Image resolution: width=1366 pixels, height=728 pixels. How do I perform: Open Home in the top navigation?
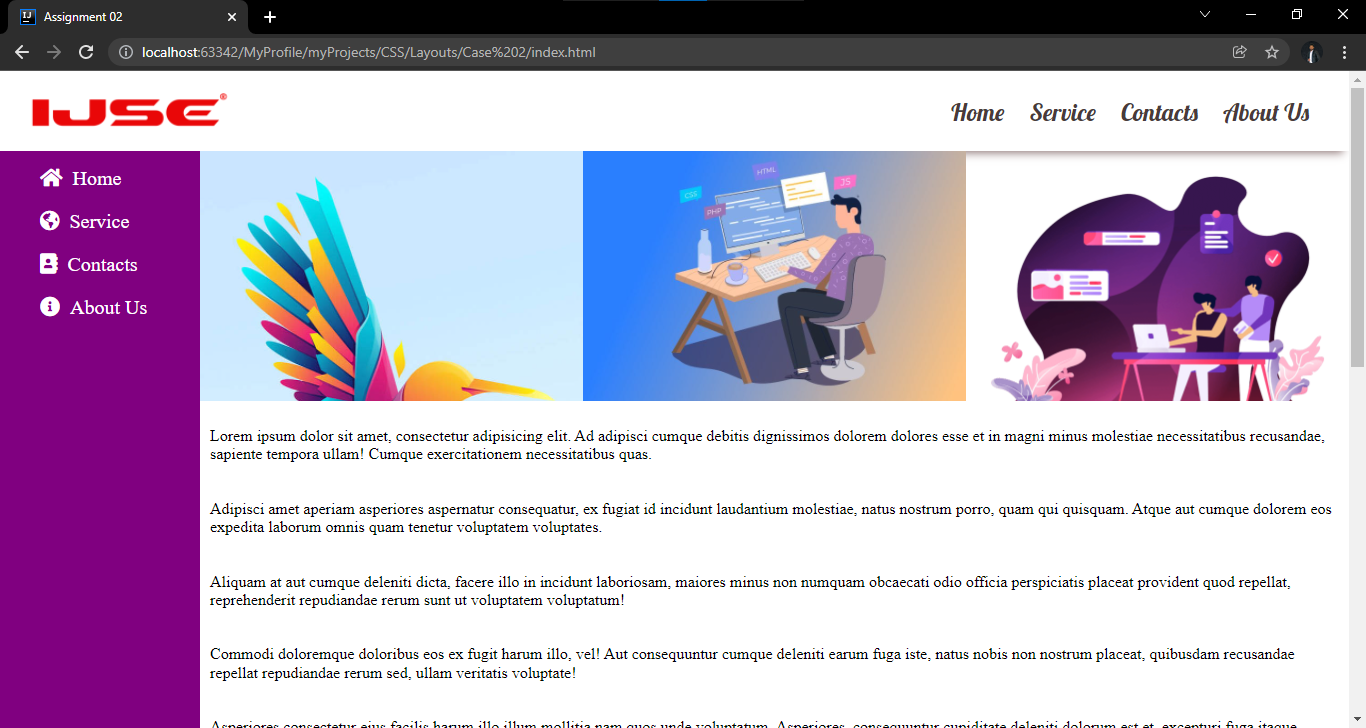(x=978, y=112)
